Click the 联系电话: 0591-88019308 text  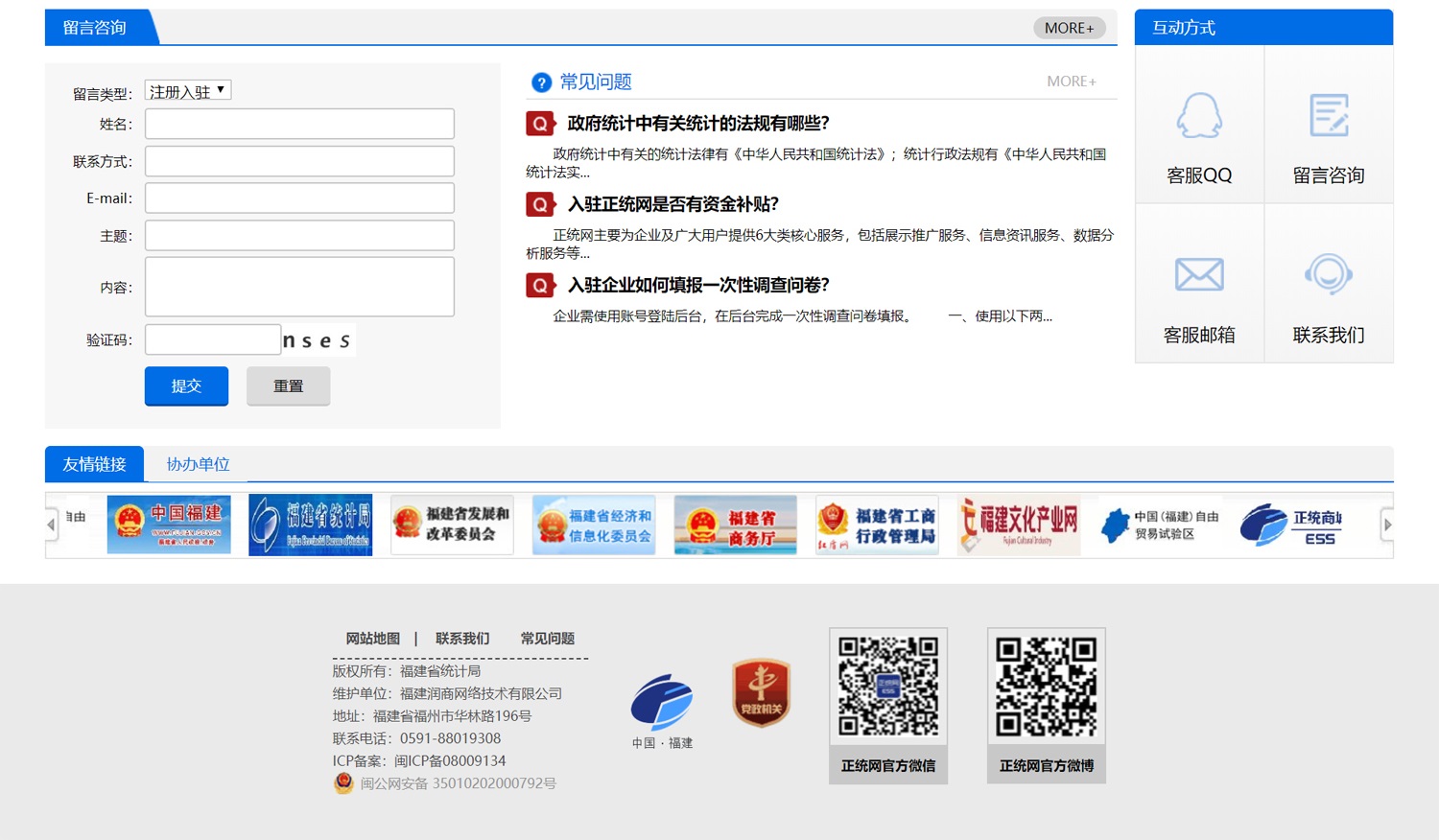416,738
